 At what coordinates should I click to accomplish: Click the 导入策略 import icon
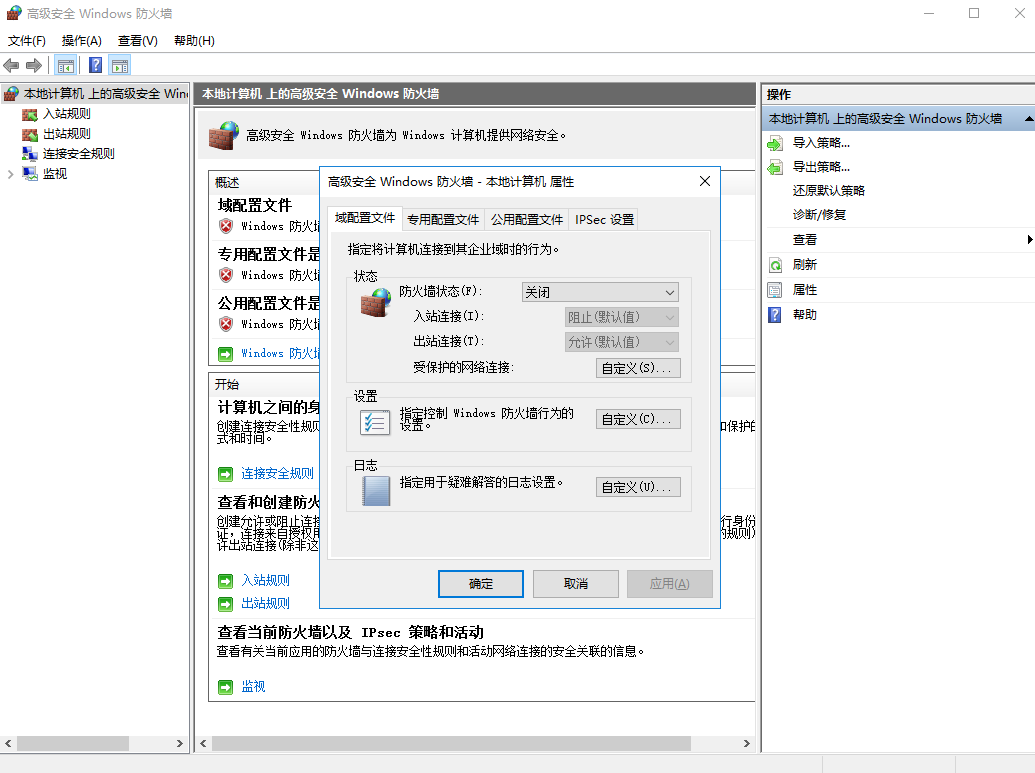pyautogui.click(x=775, y=143)
